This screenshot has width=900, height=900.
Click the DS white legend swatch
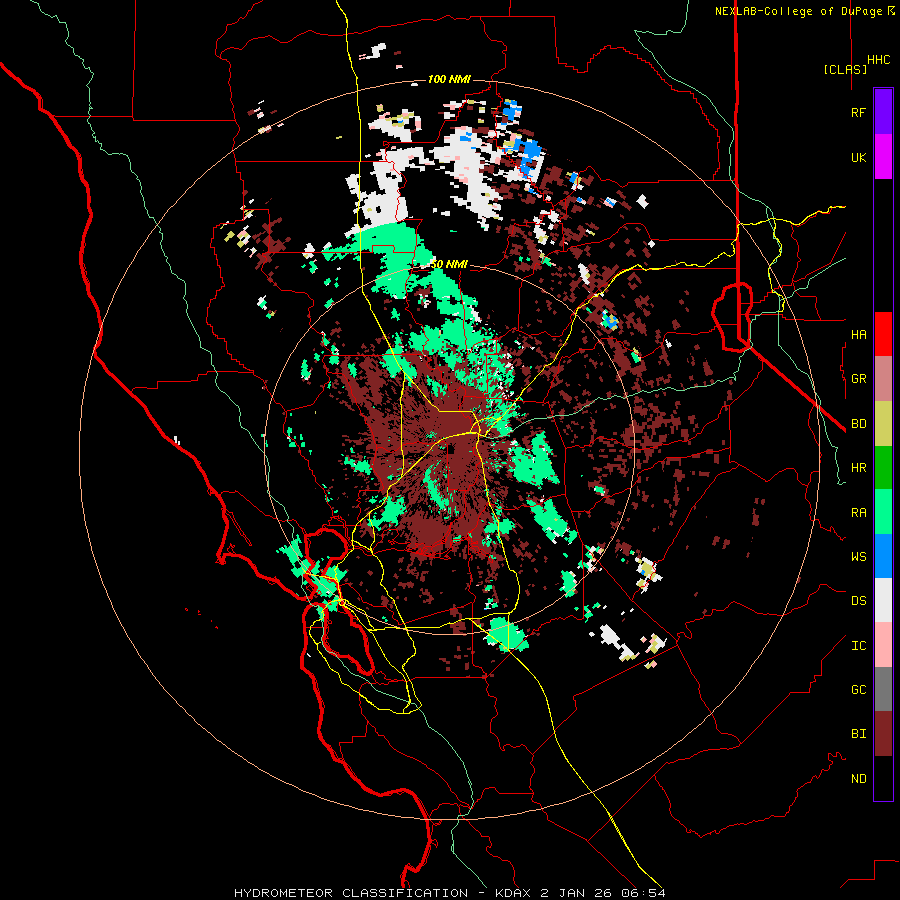[x=883, y=600]
